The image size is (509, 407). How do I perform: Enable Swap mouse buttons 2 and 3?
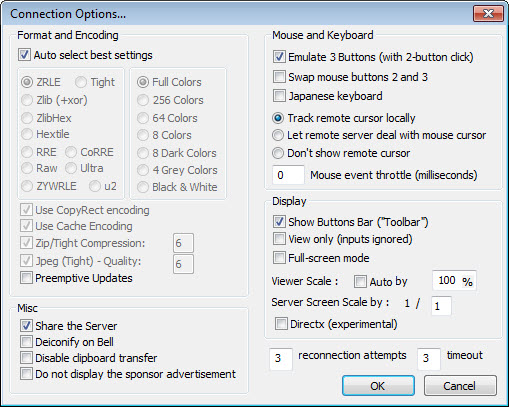(x=279, y=77)
